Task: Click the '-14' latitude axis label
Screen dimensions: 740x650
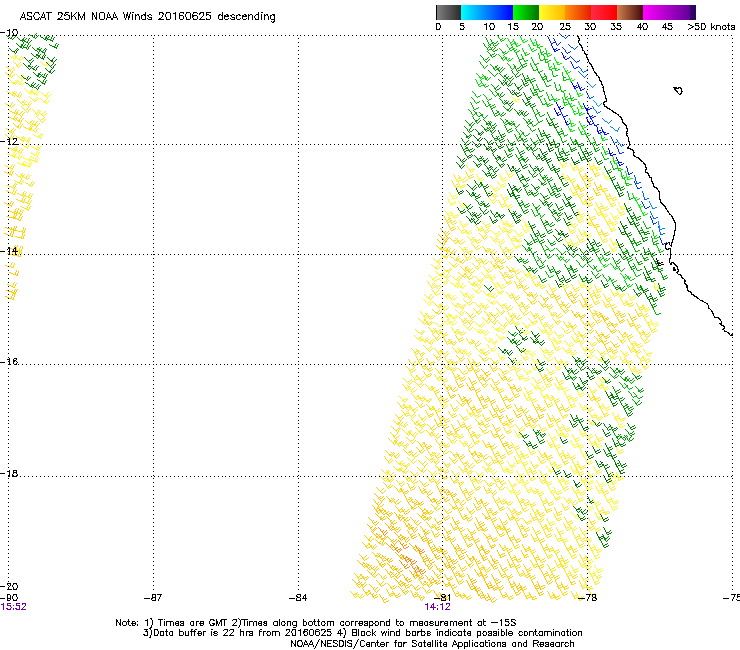Action: coord(9,251)
